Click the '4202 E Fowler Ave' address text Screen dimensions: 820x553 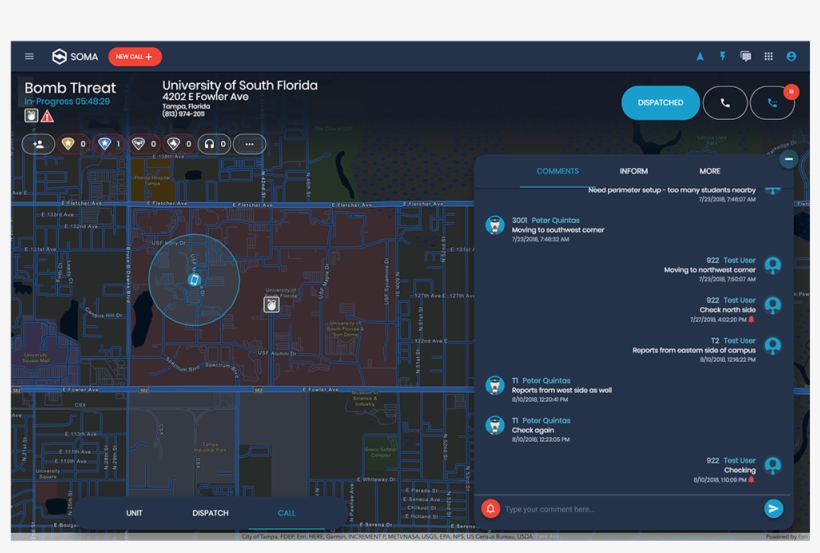pyautogui.click(x=205, y=97)
